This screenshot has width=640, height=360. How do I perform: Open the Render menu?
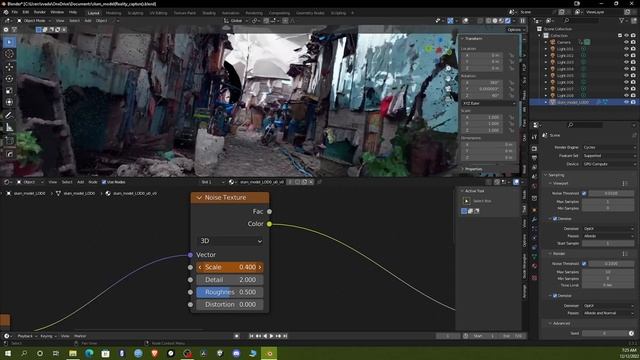40,13
